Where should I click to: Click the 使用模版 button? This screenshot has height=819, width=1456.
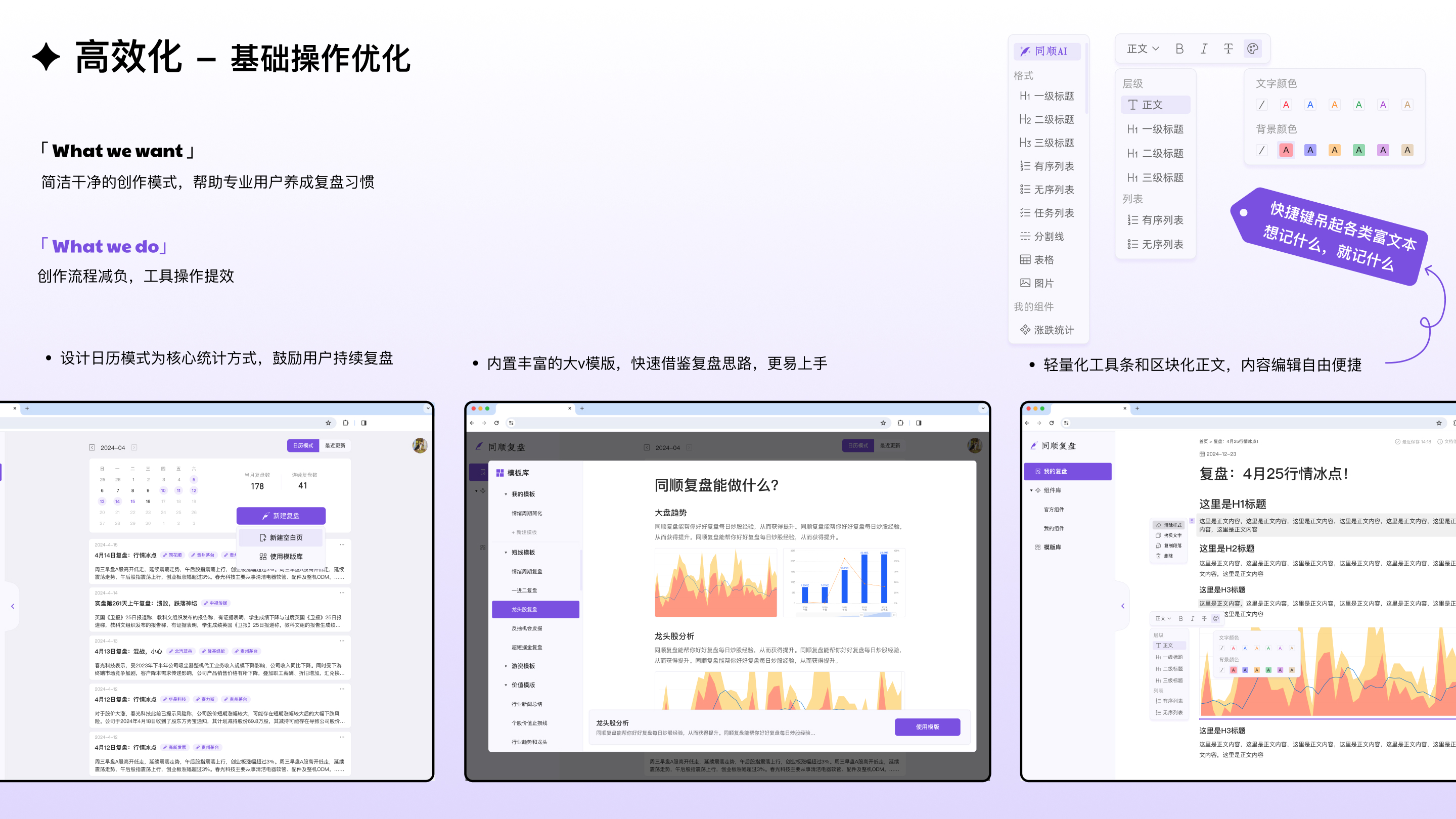click(927, 727)
